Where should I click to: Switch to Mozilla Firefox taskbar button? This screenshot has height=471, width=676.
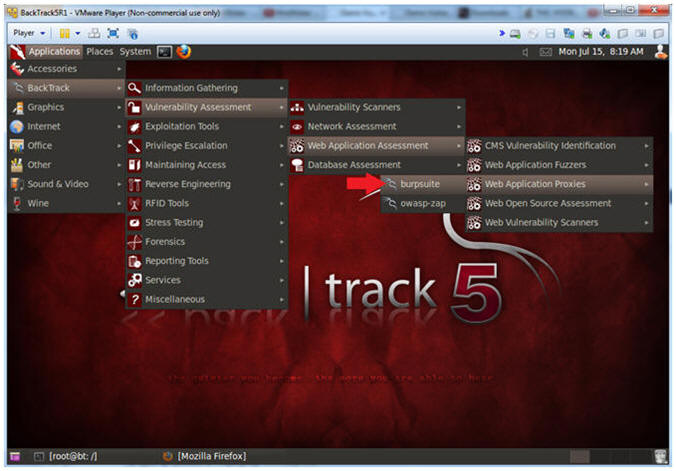(205, 456)
